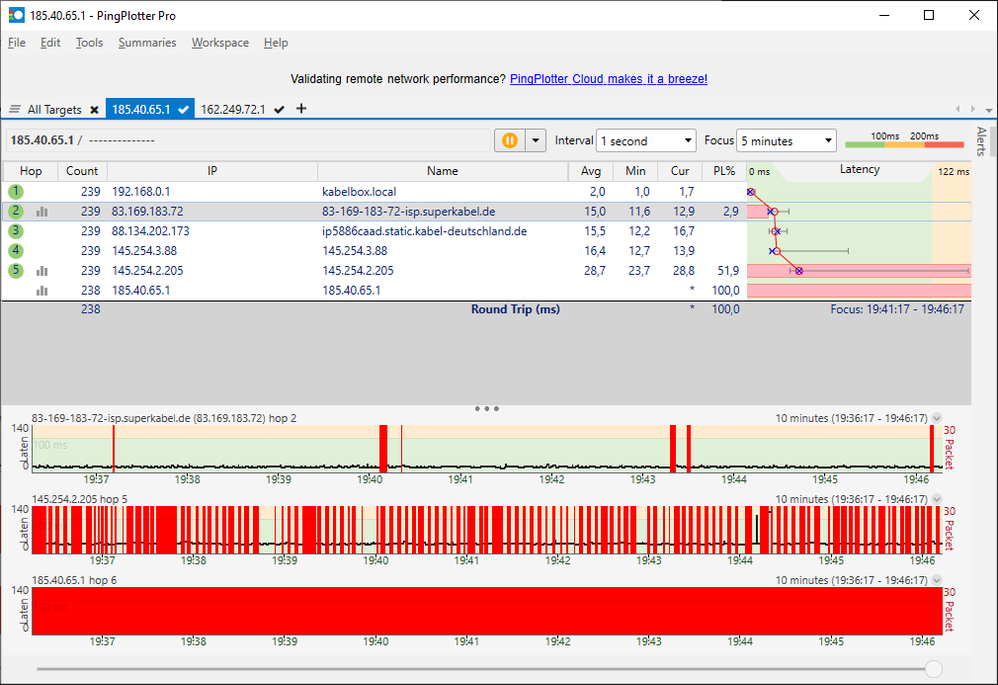Screen dimensions: 998x685
Task: Click the Name column header
Action: click(442, 171)
